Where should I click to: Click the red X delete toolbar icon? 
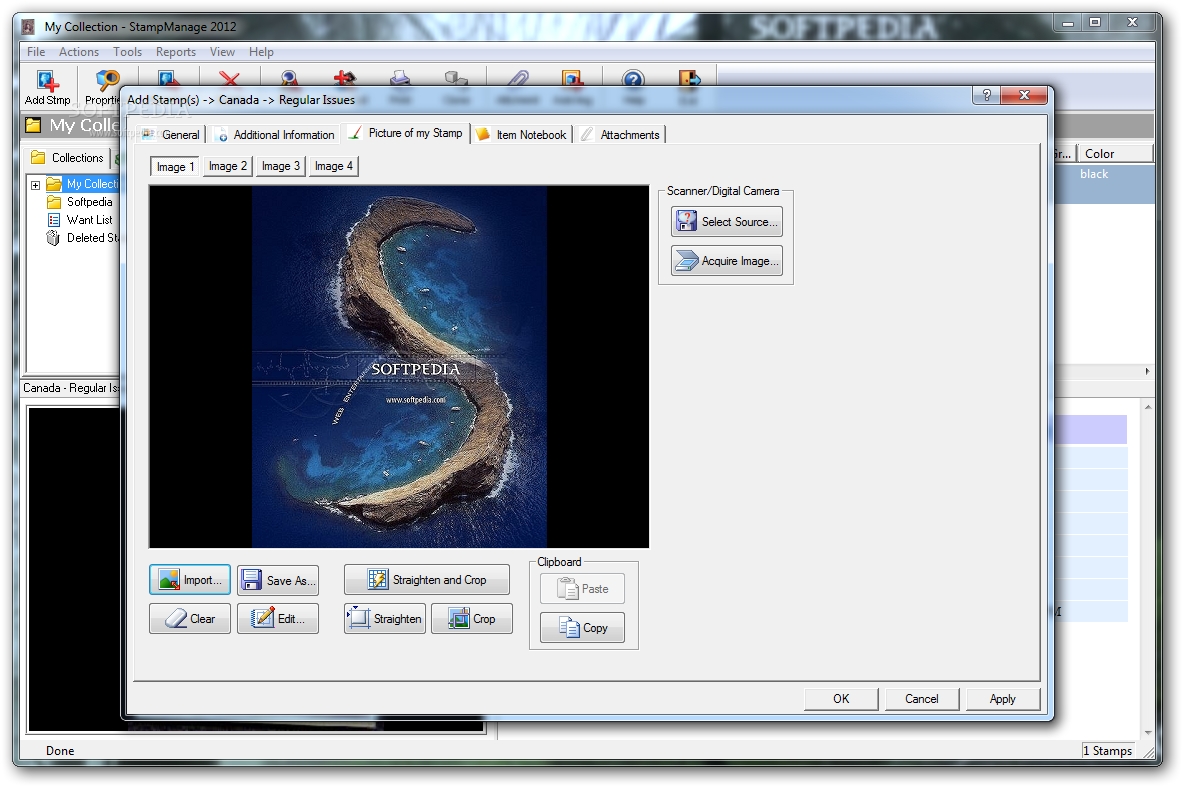(229, 78)
